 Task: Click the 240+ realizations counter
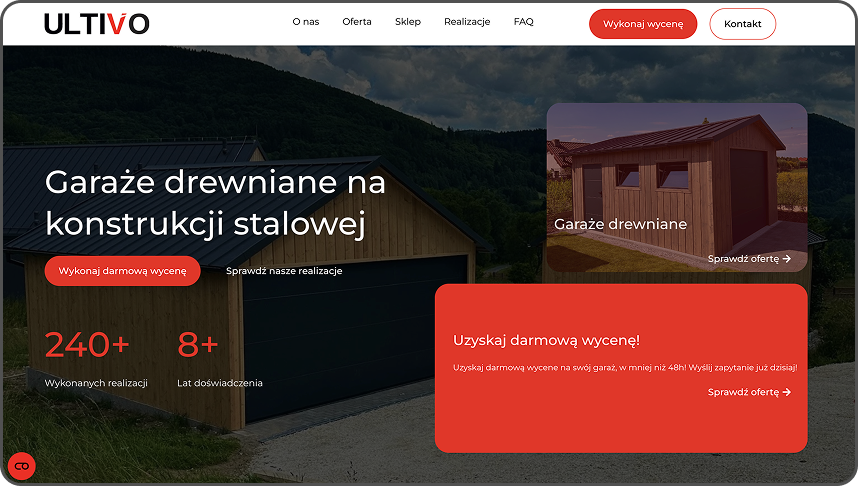tap(87, 344)
